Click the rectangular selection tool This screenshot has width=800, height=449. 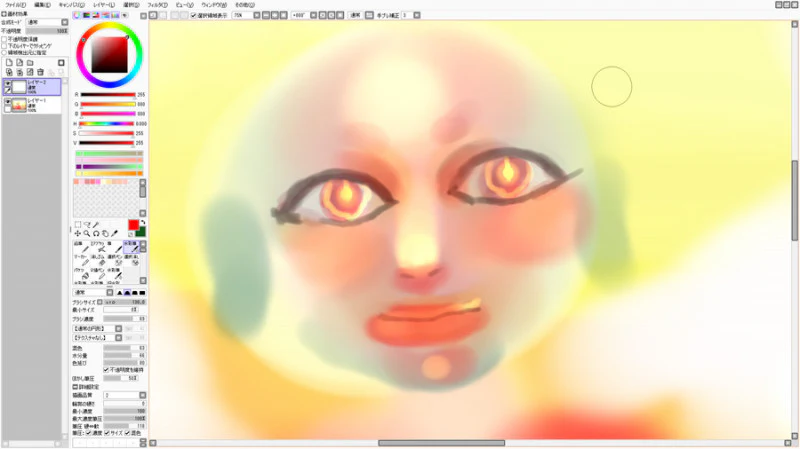click(x=78, y=224)
